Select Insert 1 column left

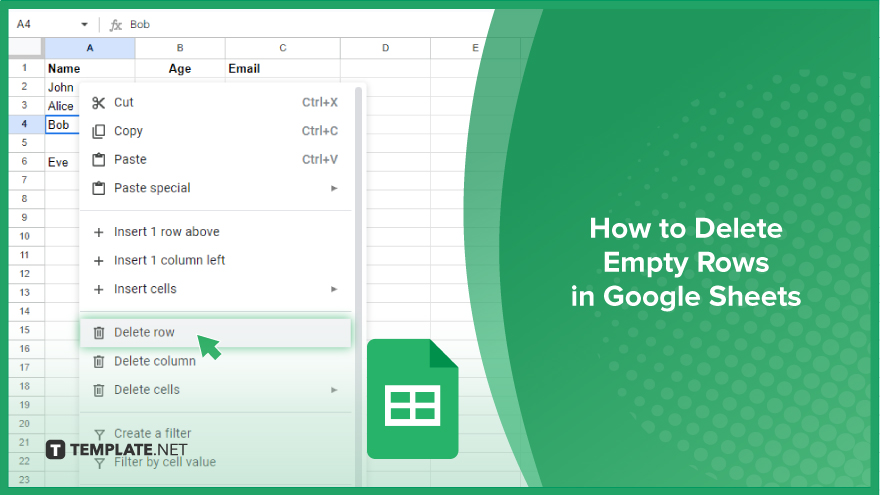[216, 261]
